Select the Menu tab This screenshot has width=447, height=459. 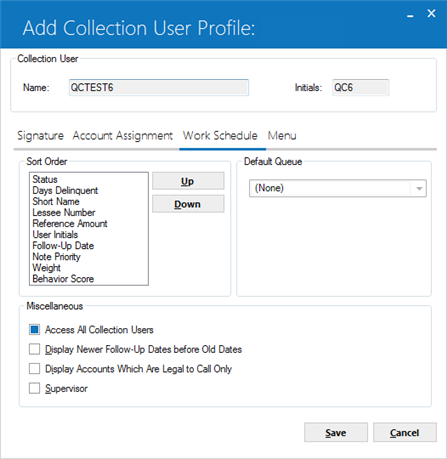pyautogui.click(x=282, y=136)
